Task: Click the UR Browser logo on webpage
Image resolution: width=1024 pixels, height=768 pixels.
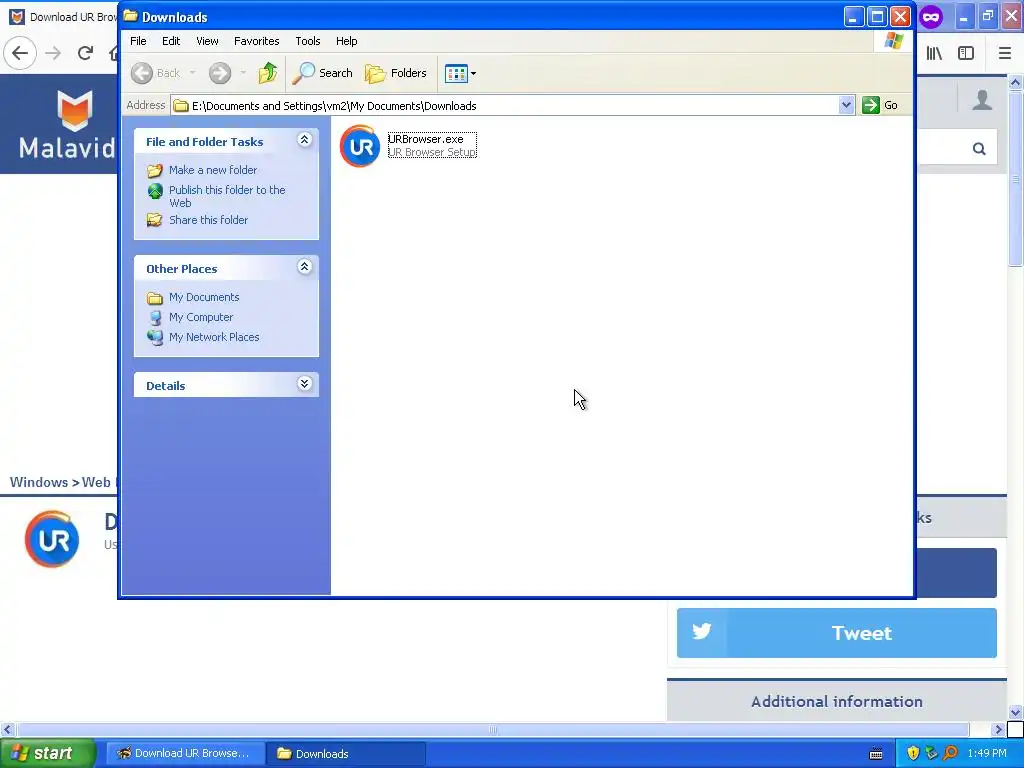Action: click(x=52, y=539)
